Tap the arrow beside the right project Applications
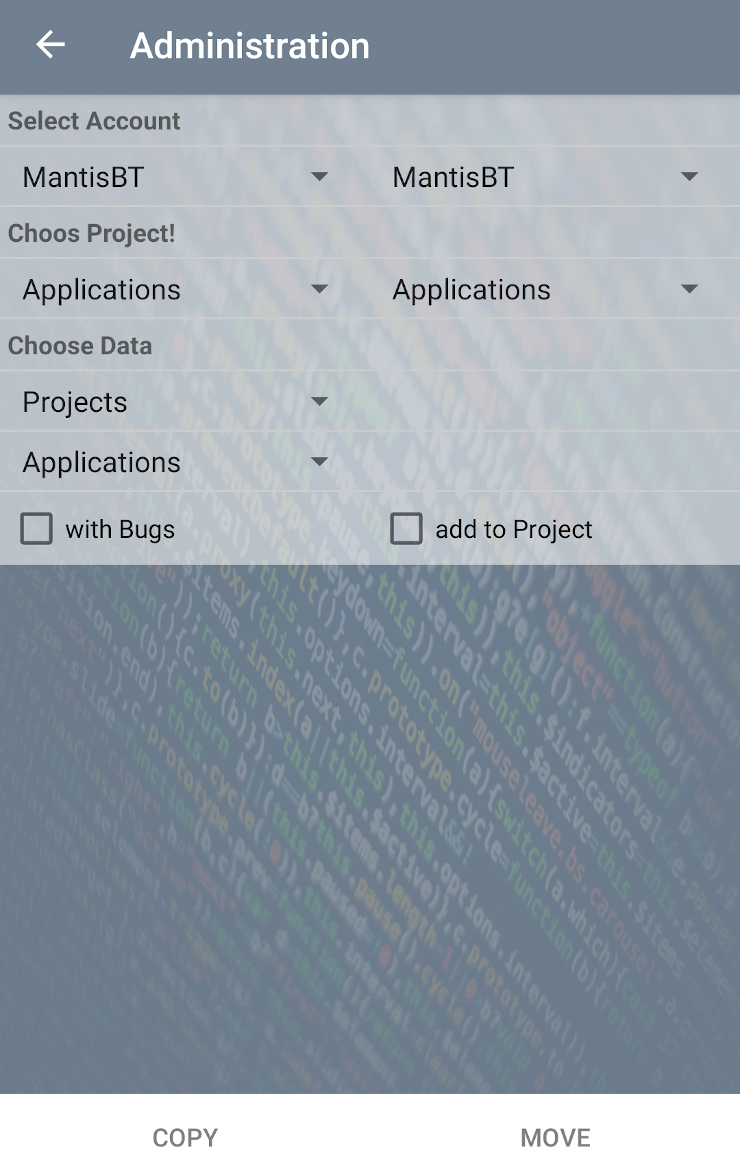This screenshot has height=1174, width=740. tap(689, 289)
